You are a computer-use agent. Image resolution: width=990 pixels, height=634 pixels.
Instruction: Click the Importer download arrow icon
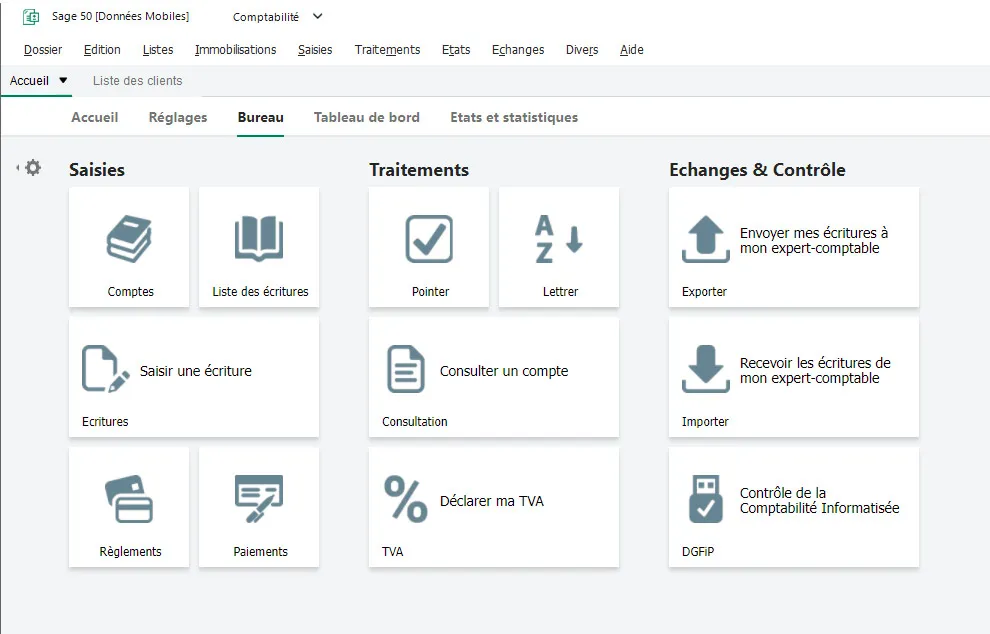tap(705, 370)
